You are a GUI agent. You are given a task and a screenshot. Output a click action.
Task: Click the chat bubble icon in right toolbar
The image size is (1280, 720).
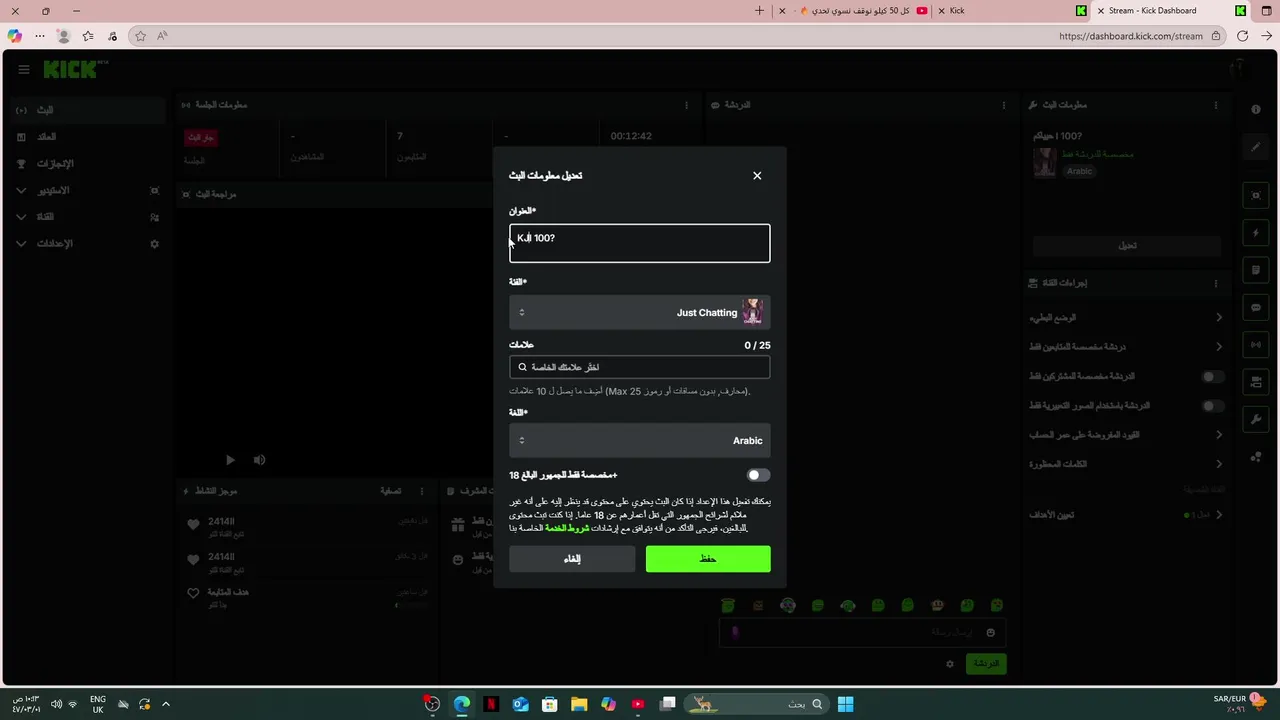(1256, 308)
